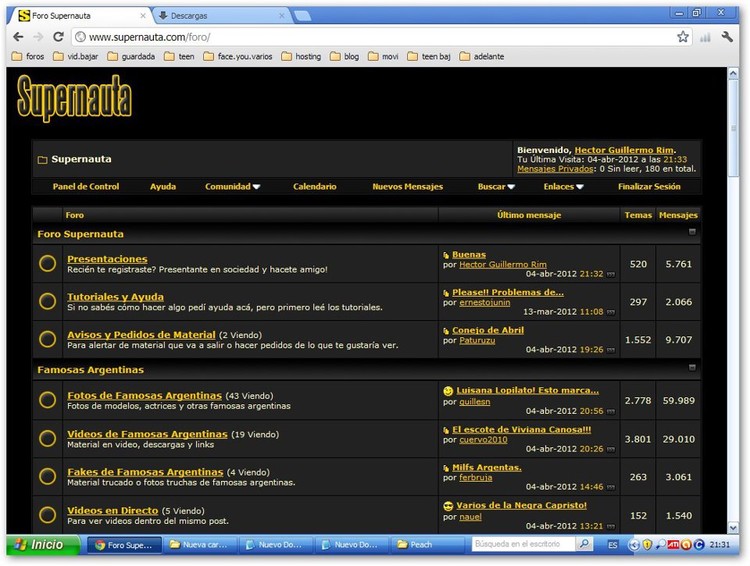The image size is (750, 566).
Task: Collapse the Foro Supernauta category
Action: coord(691,232)
